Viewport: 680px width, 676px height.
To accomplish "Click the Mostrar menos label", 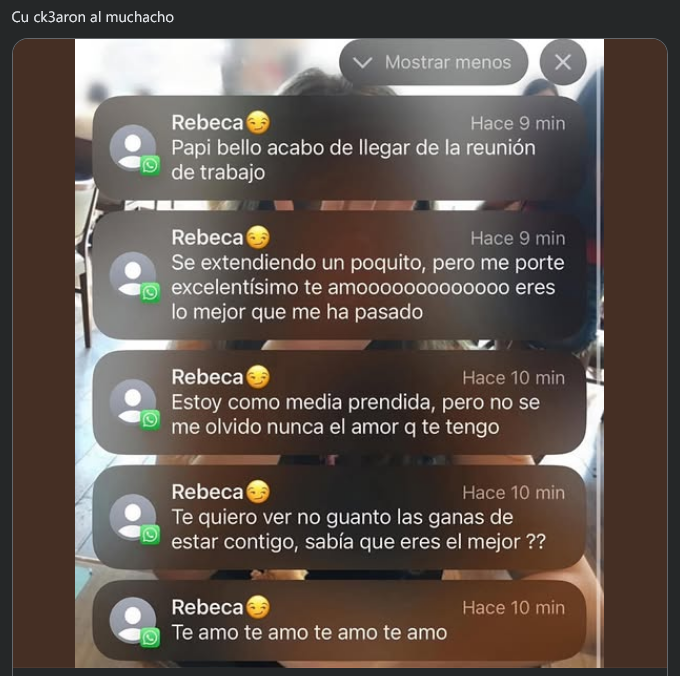I will click(x=448, y=62).
